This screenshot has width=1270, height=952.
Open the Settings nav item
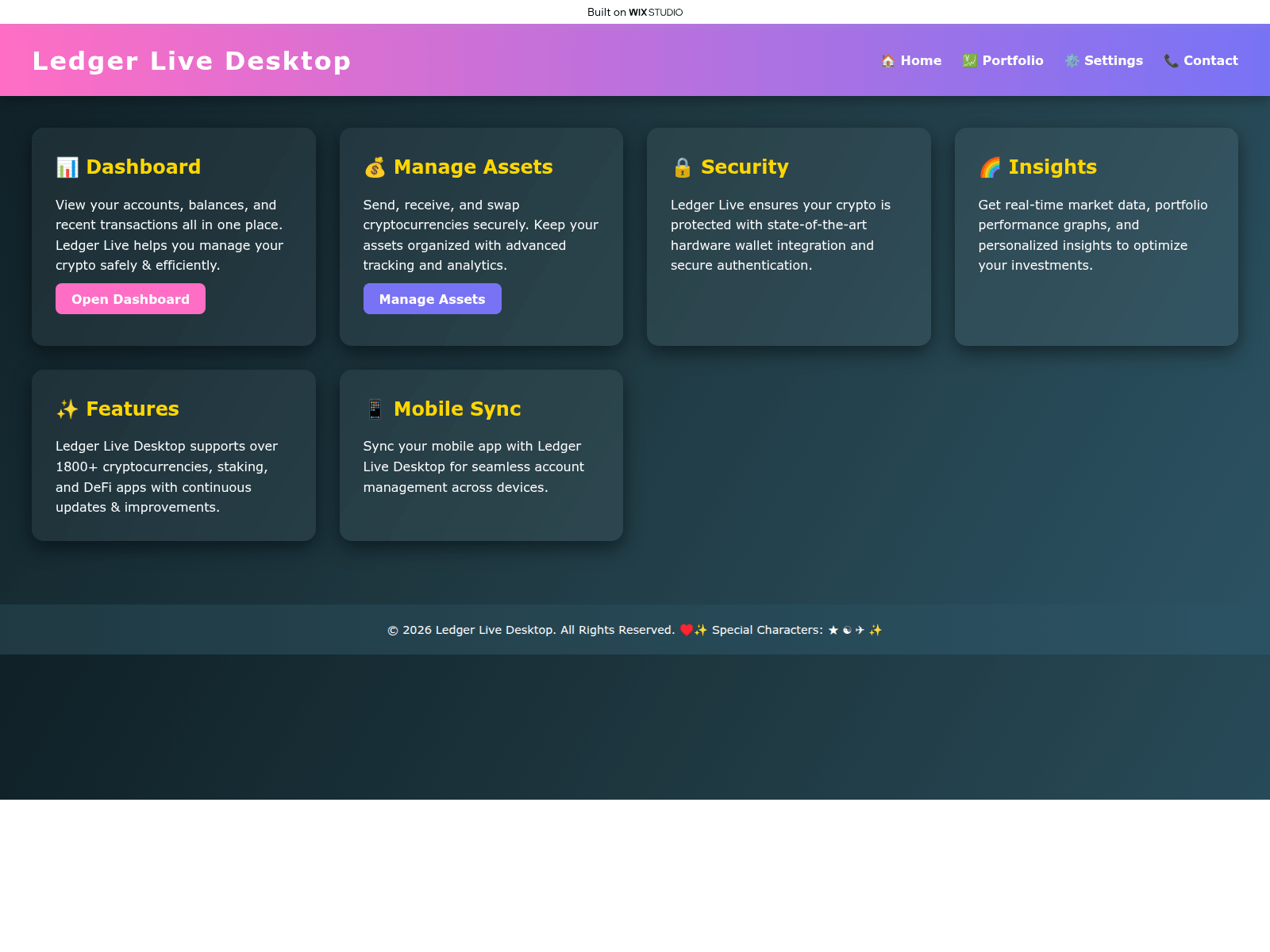[1104, 61]
